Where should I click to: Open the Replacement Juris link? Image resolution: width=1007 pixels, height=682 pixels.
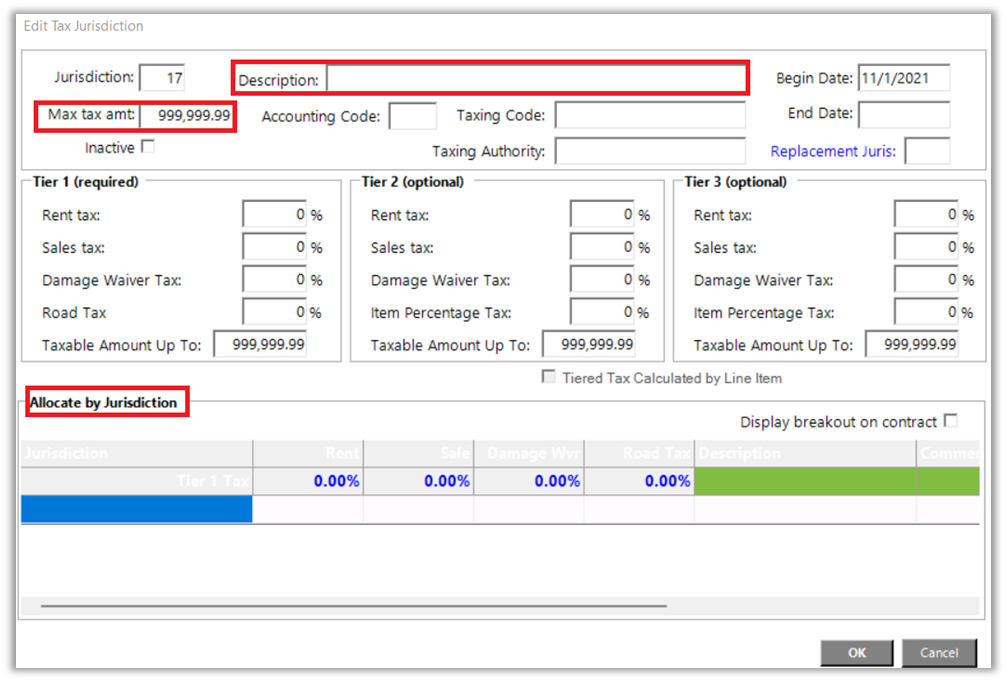tap(832, 152)
